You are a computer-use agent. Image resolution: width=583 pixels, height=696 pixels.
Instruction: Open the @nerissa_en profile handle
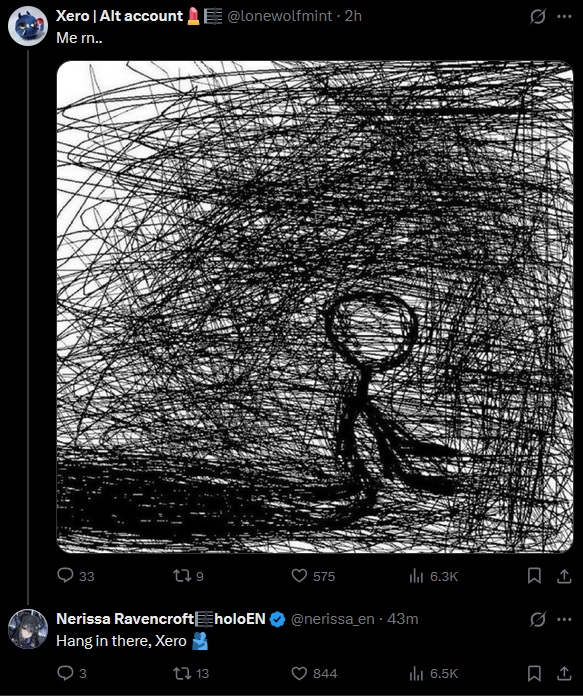pos(332,619)
